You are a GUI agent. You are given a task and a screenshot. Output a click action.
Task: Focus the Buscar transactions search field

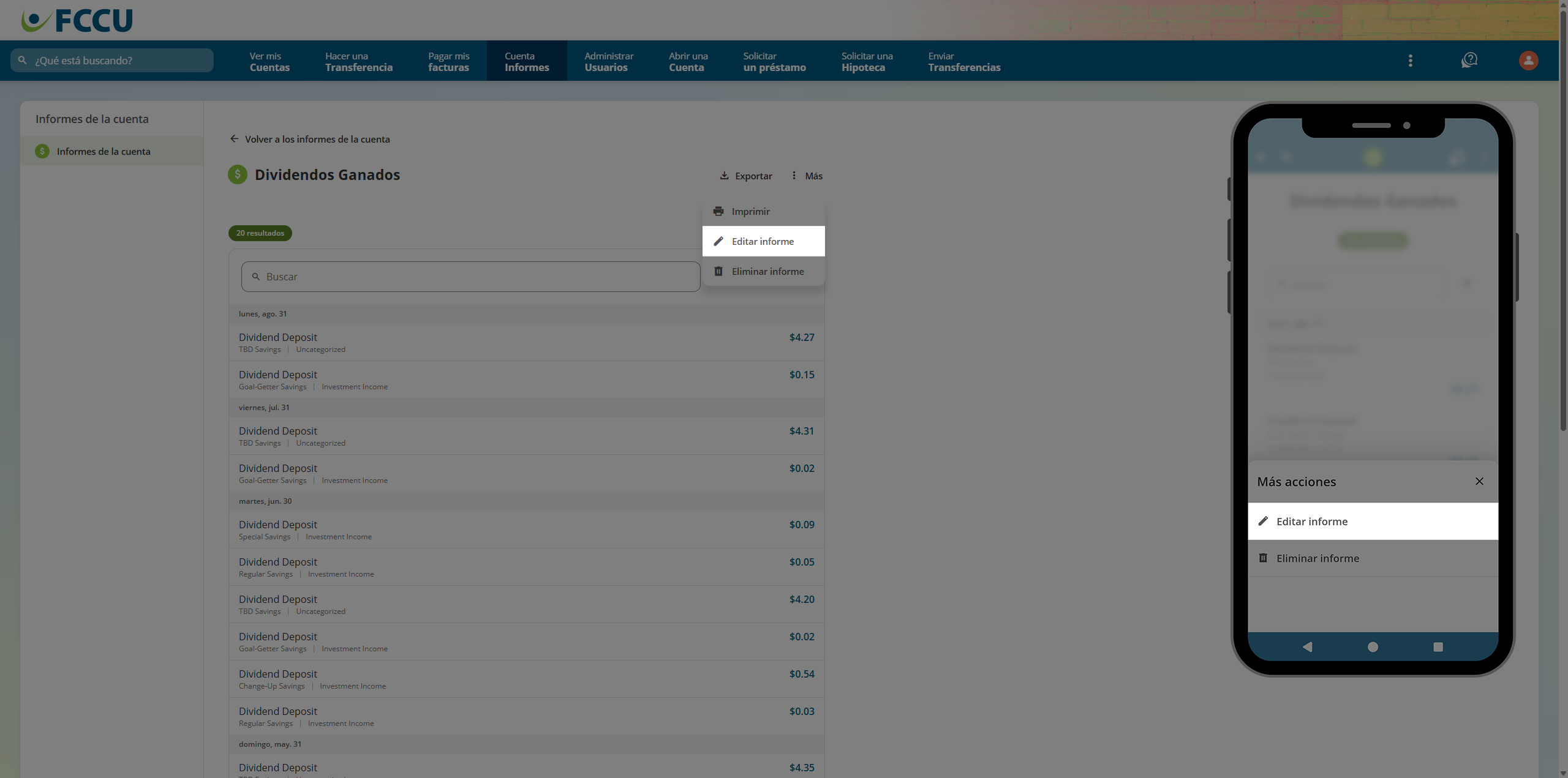(x=470, y=277)
